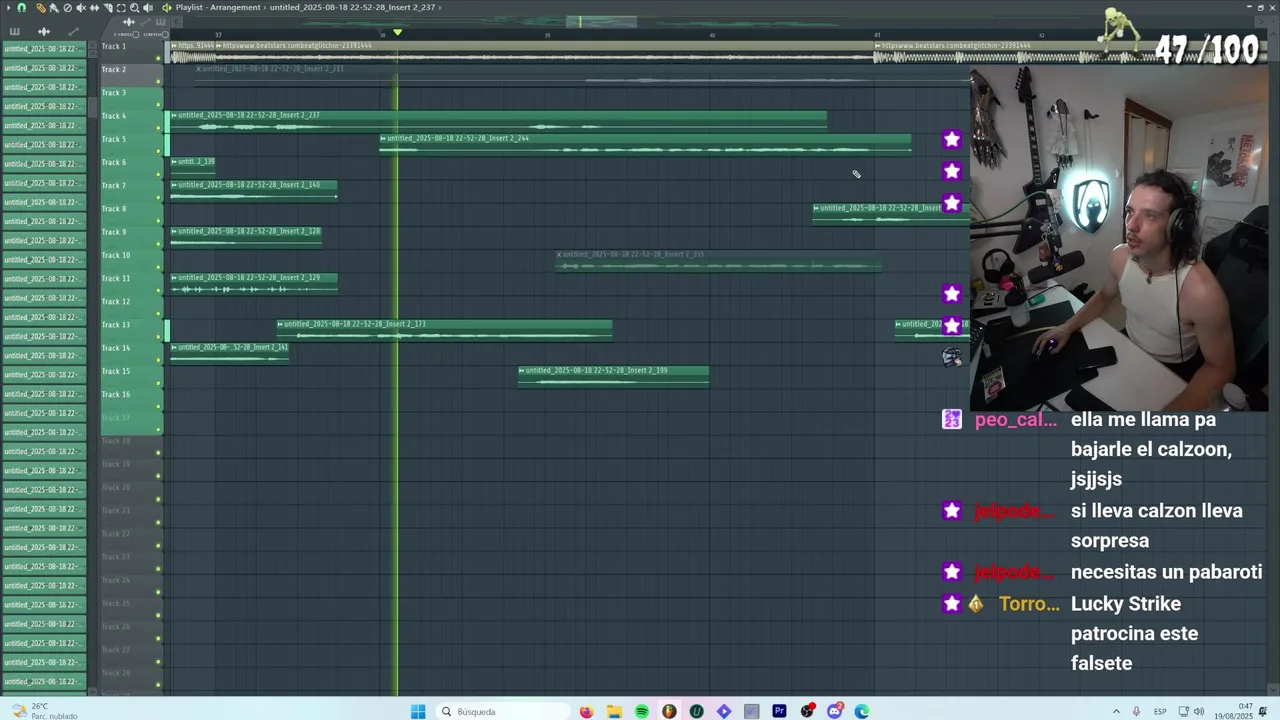Mute Track 8 using its green dot
This screenshot has width=1280, height=720.
[158, 221]
